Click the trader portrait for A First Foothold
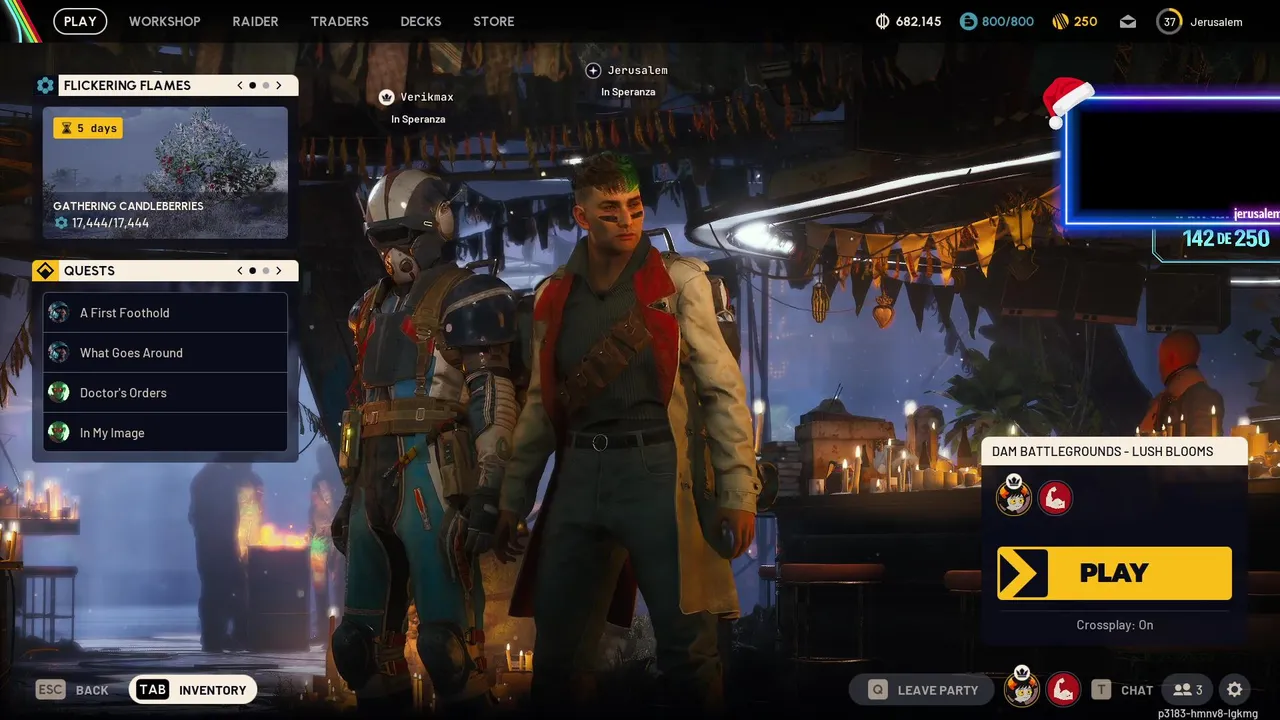The height and width of the screenshot is (720, 1280). click(x=59, y=313)
